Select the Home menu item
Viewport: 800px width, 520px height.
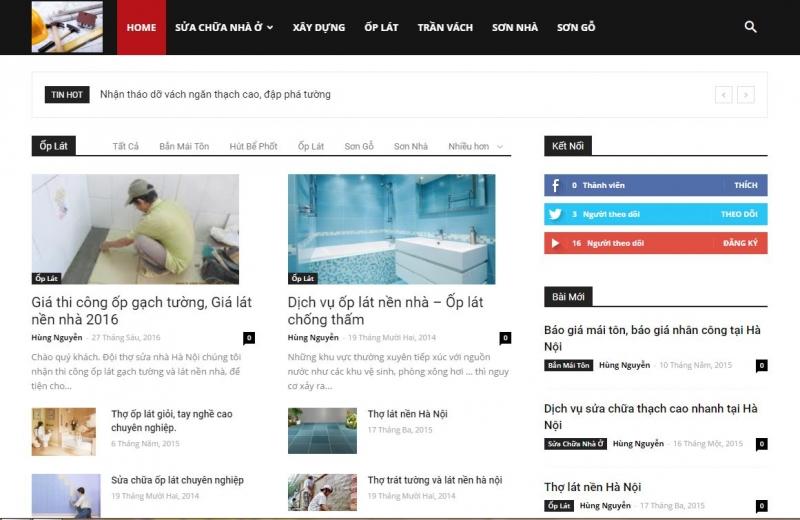(141, 27)
